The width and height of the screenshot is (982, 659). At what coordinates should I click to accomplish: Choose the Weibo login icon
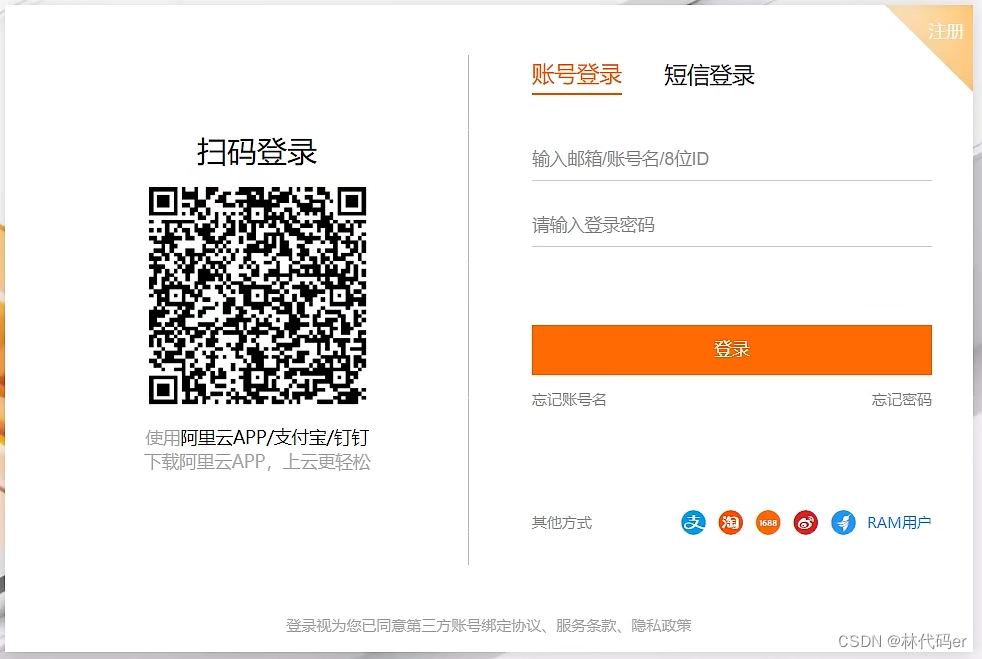(805, 522)
